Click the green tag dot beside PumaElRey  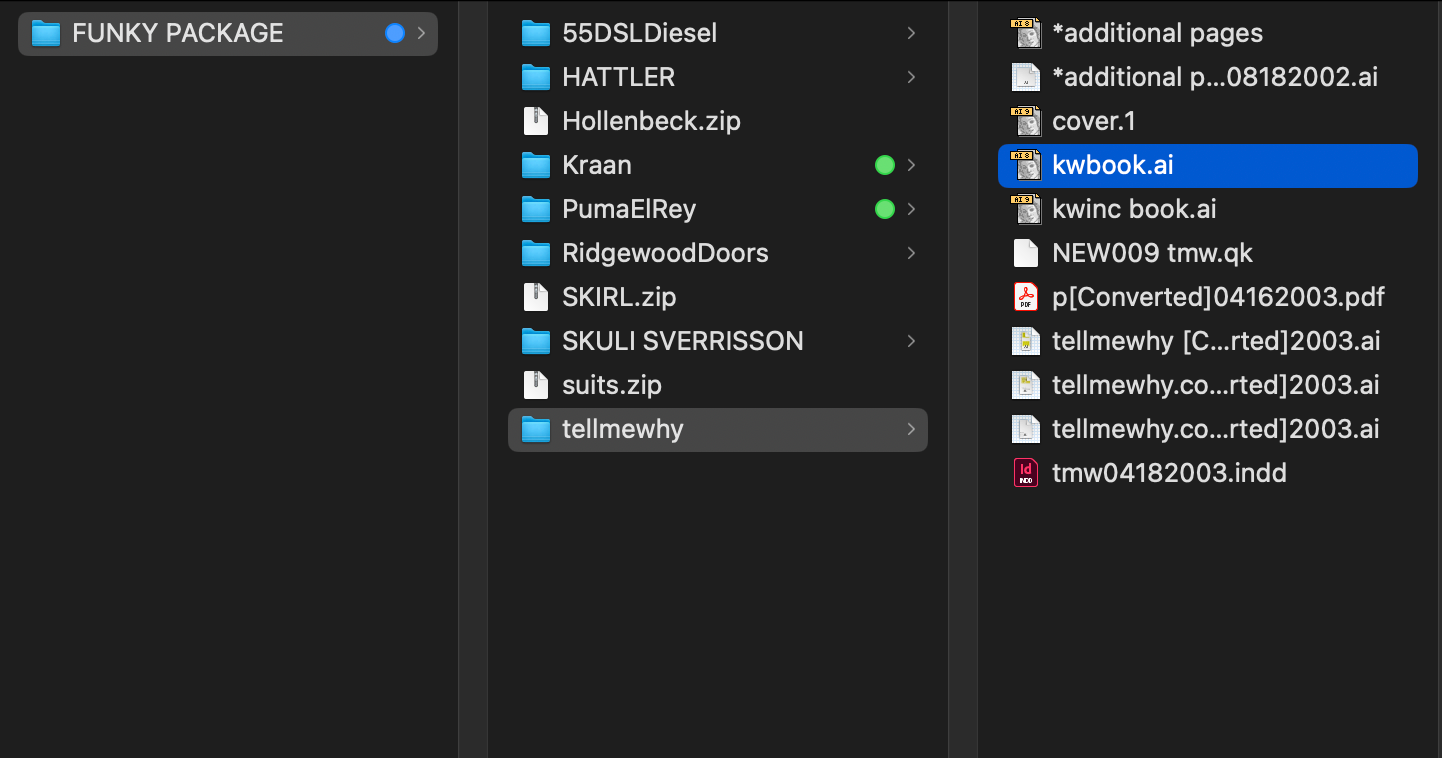click(884, 209)
